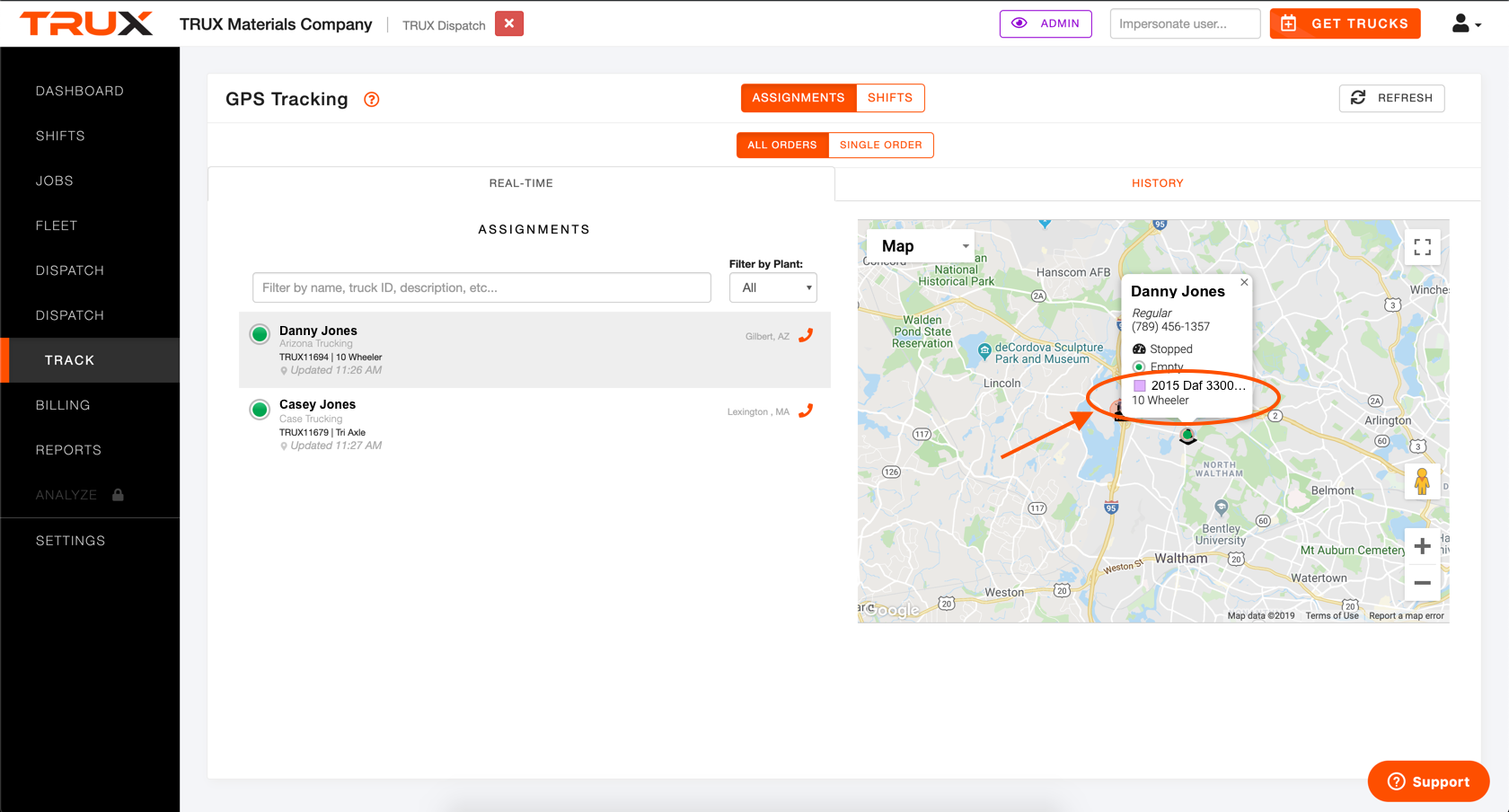The image size is (1509, 812).
Task: Open the Support chat button
Action: [x=1428, y=781]
